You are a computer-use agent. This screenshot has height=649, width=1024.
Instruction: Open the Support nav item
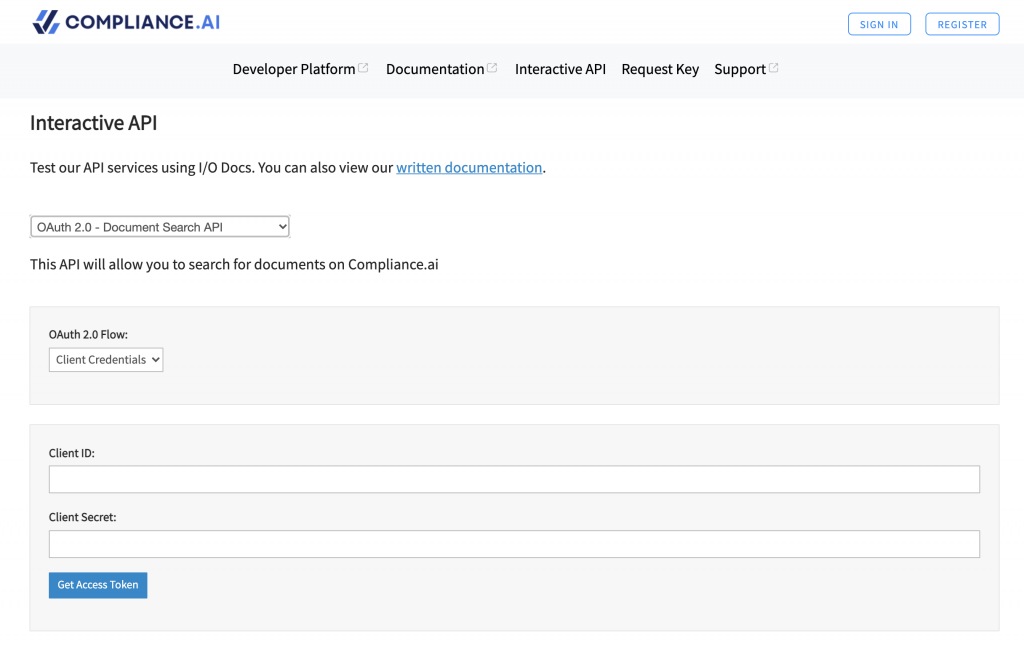tap(740, 69)
